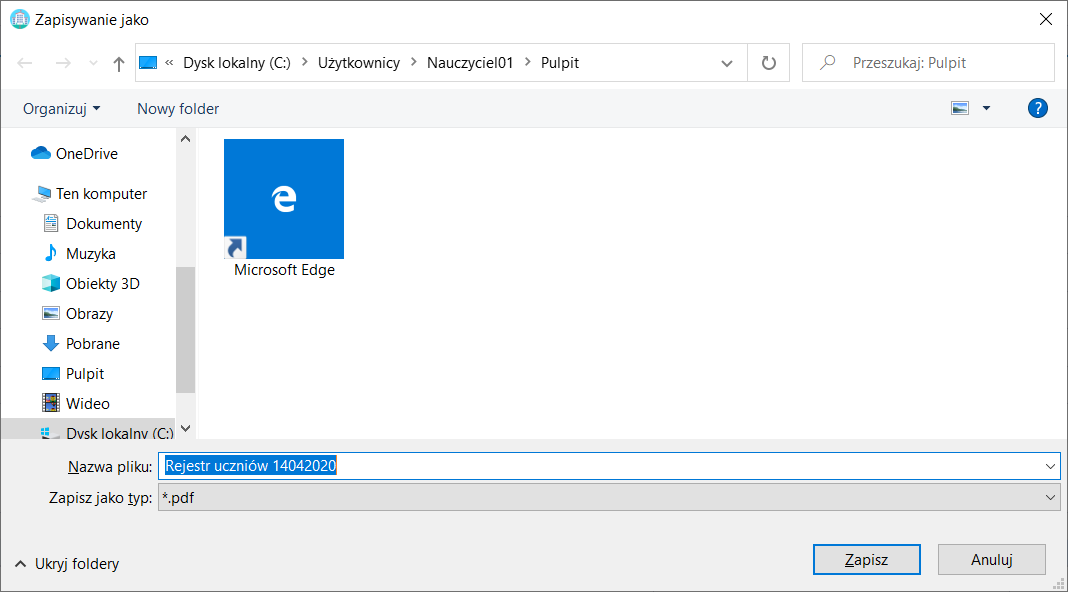Click the Wideo film strip icon
The width and height of the screenshot is (1068, 592).
pos(51,403)
